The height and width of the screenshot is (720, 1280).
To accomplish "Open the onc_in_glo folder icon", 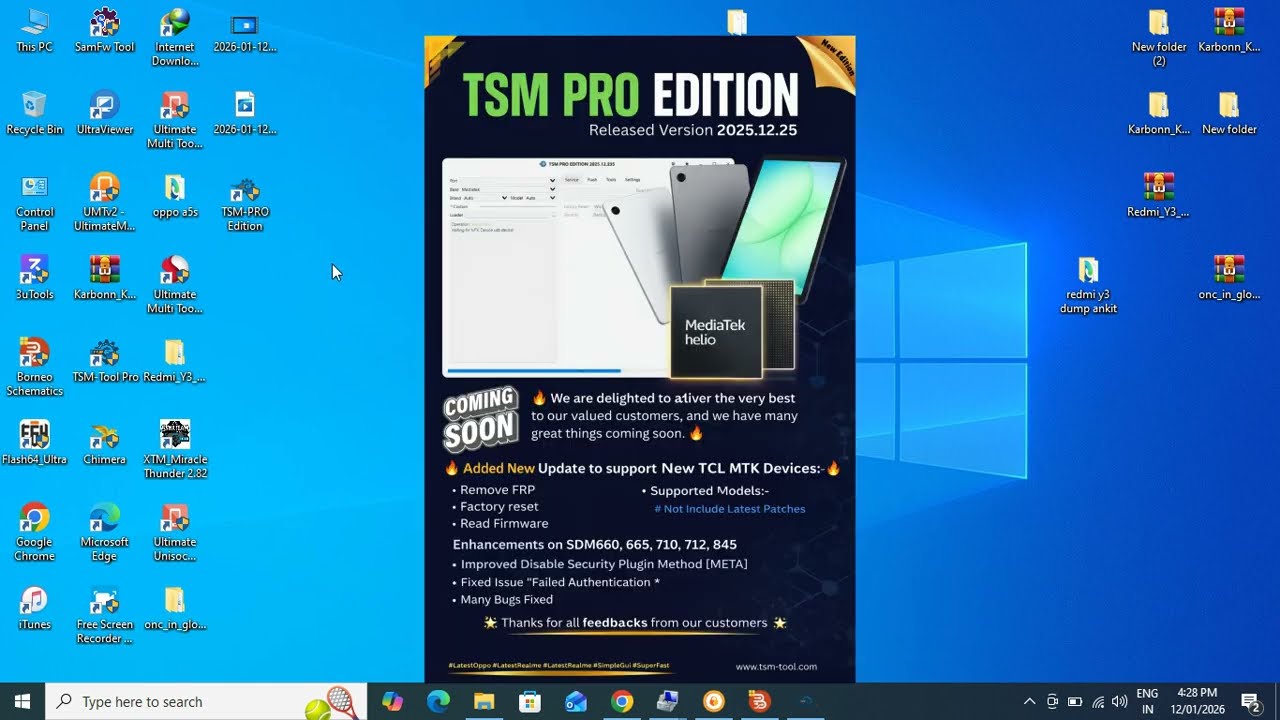I will click(x=175, y=607).
